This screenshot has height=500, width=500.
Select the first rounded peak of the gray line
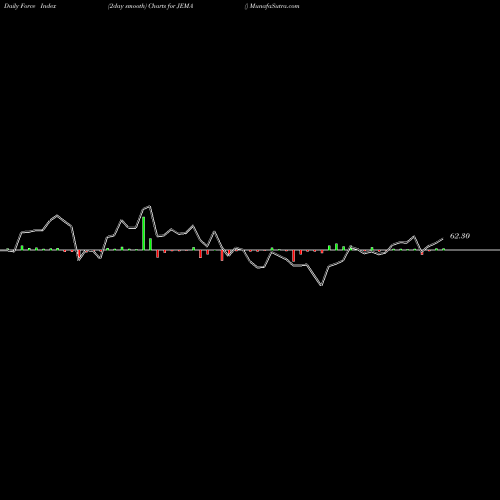(x=57, y=215)
